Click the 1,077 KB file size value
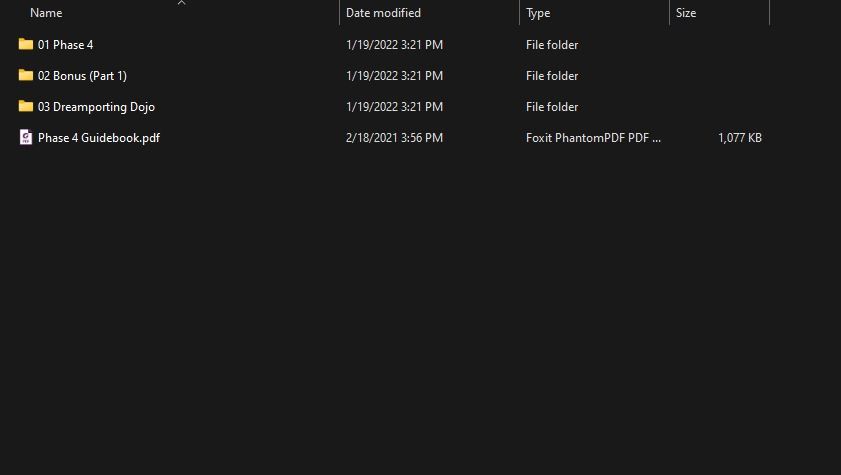841x475 pixels. [739, 138]
